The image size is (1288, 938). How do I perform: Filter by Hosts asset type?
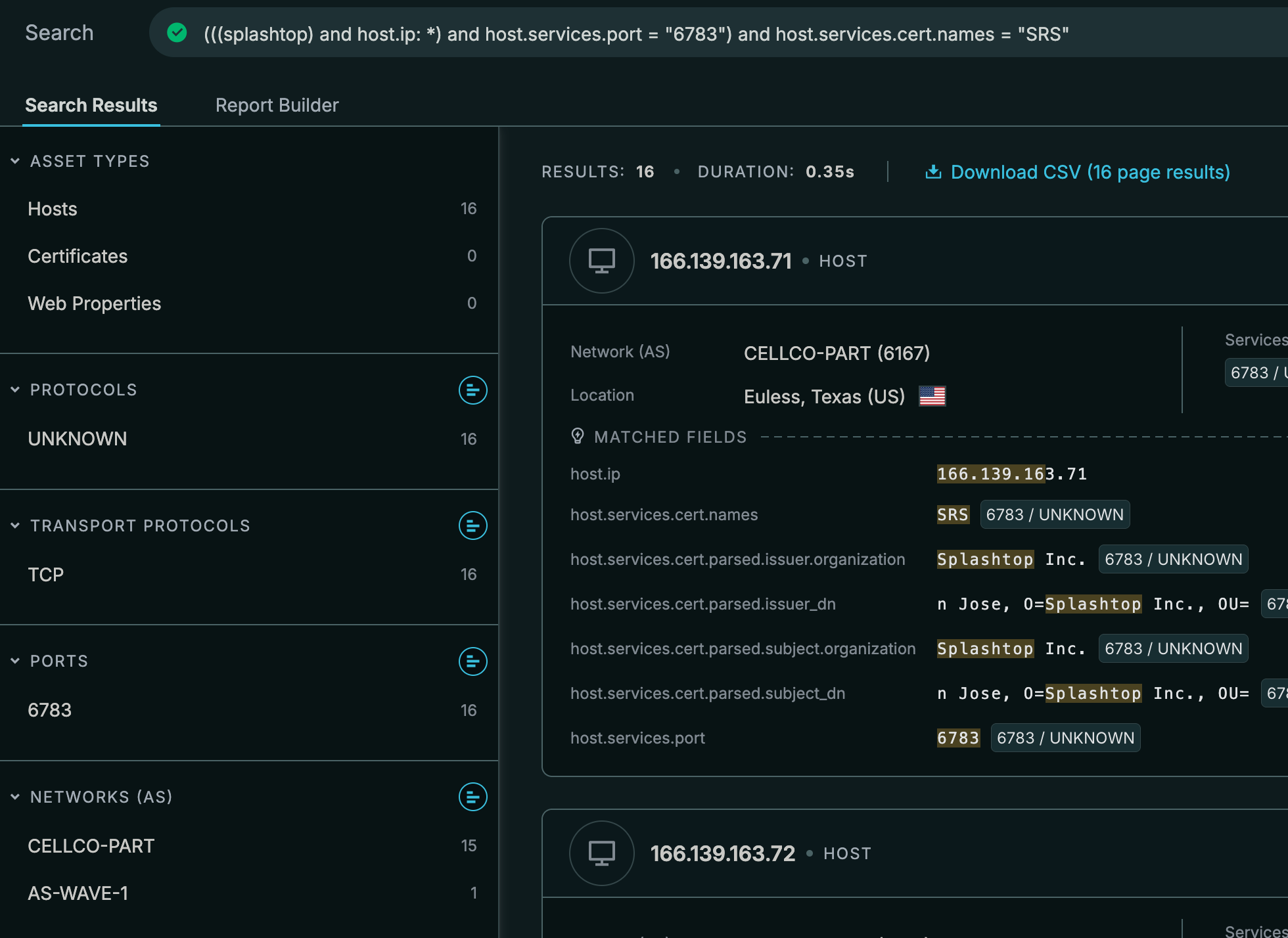(x=53, y=209)
